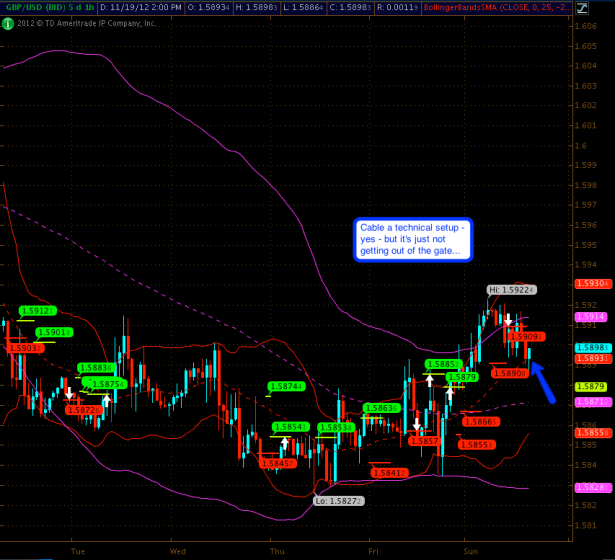Click the Lo: 1.5827 price bubble
Viewport: 615px width, 560px height.
coord(339,500)
